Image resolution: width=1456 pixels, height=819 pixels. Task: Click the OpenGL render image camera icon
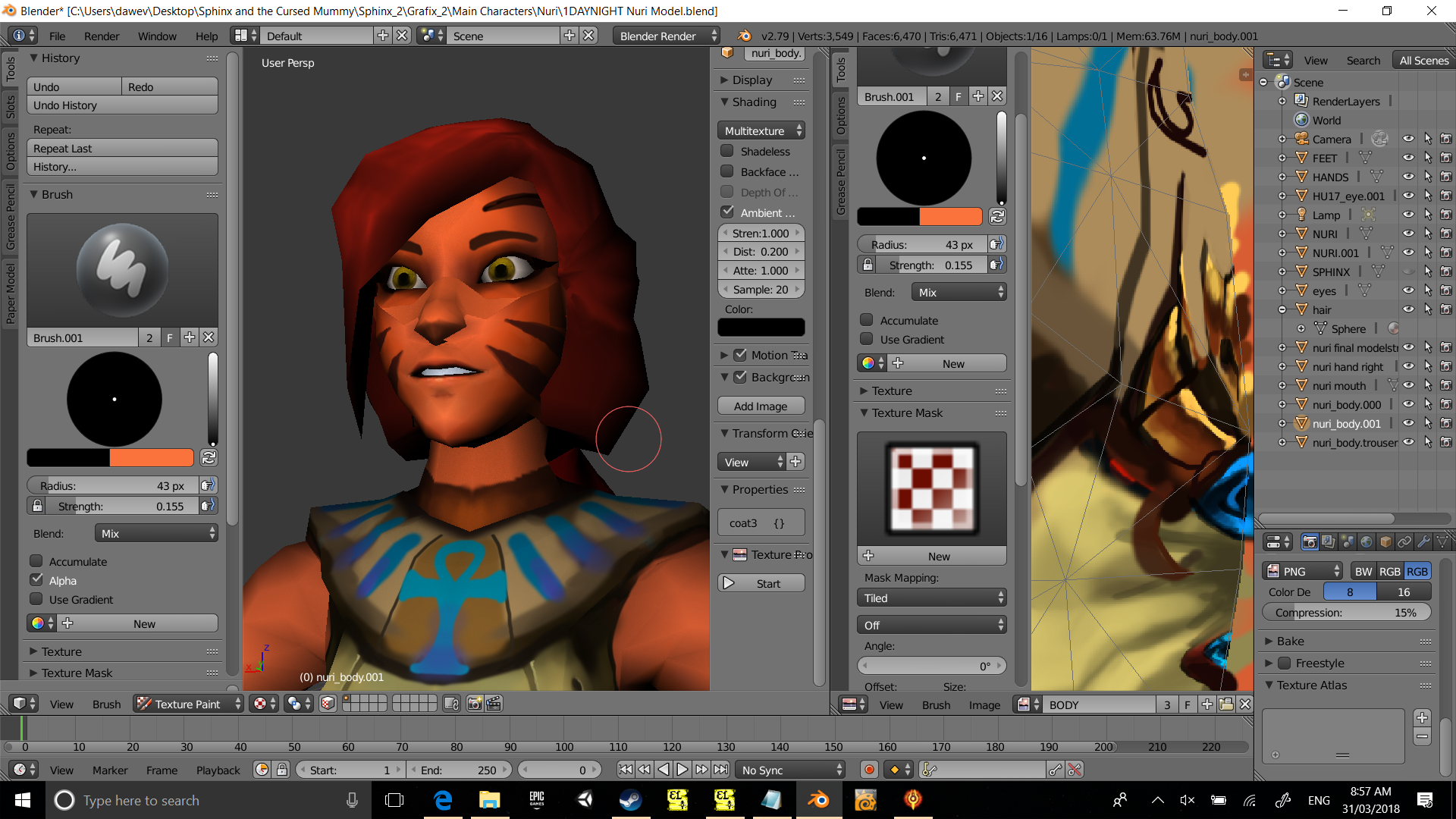[475, 704]
